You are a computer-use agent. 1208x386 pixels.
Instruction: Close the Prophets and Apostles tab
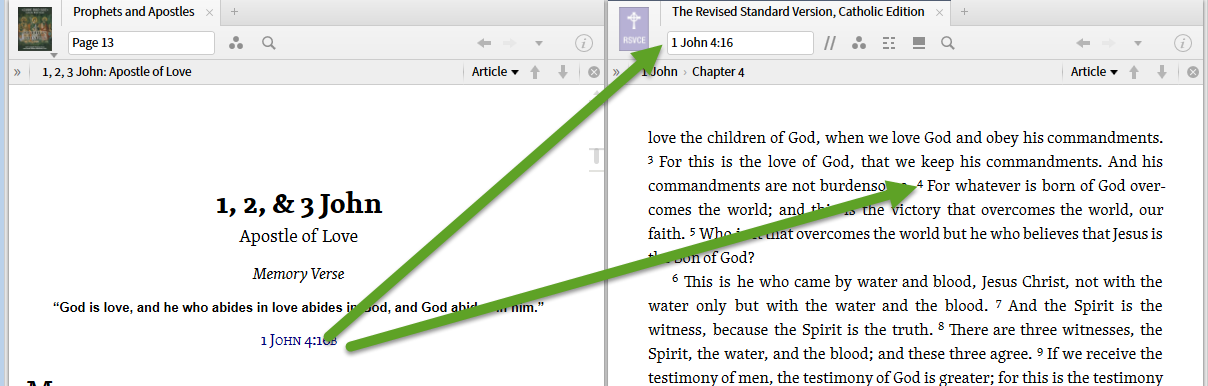coord(209,13)
